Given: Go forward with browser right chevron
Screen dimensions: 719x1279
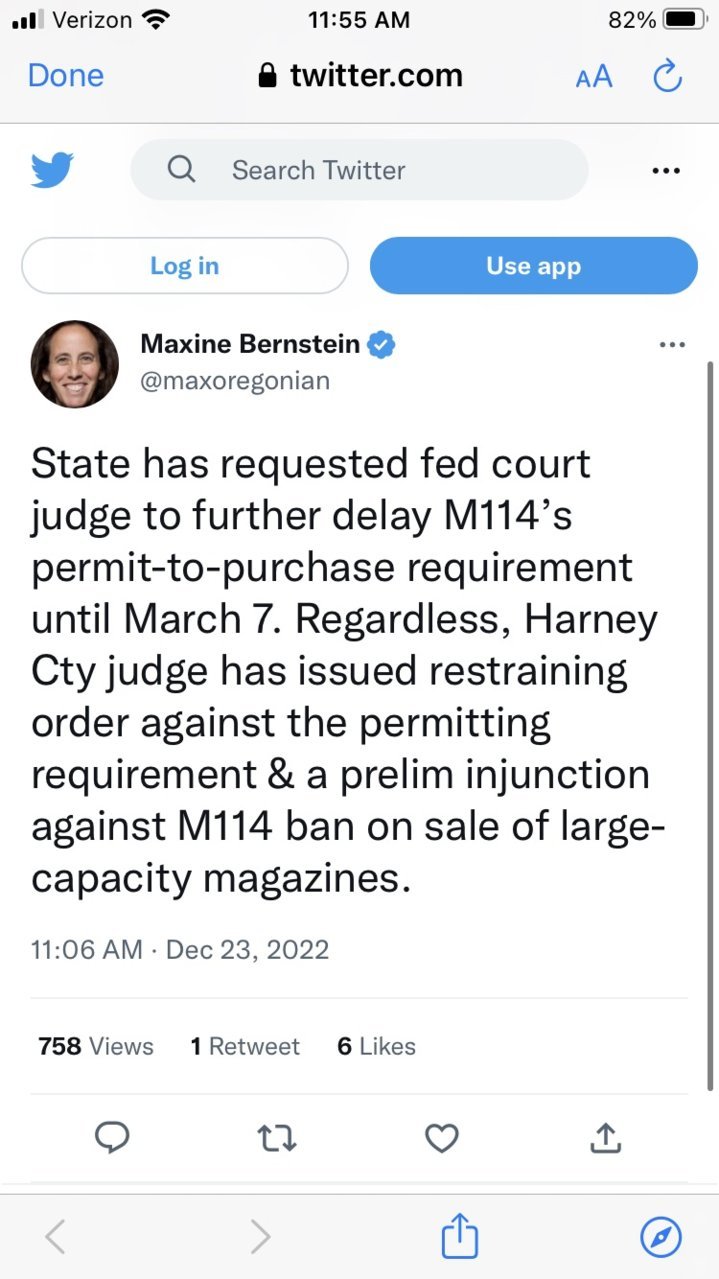Looking at the screenshot, I should point(260,1237).
